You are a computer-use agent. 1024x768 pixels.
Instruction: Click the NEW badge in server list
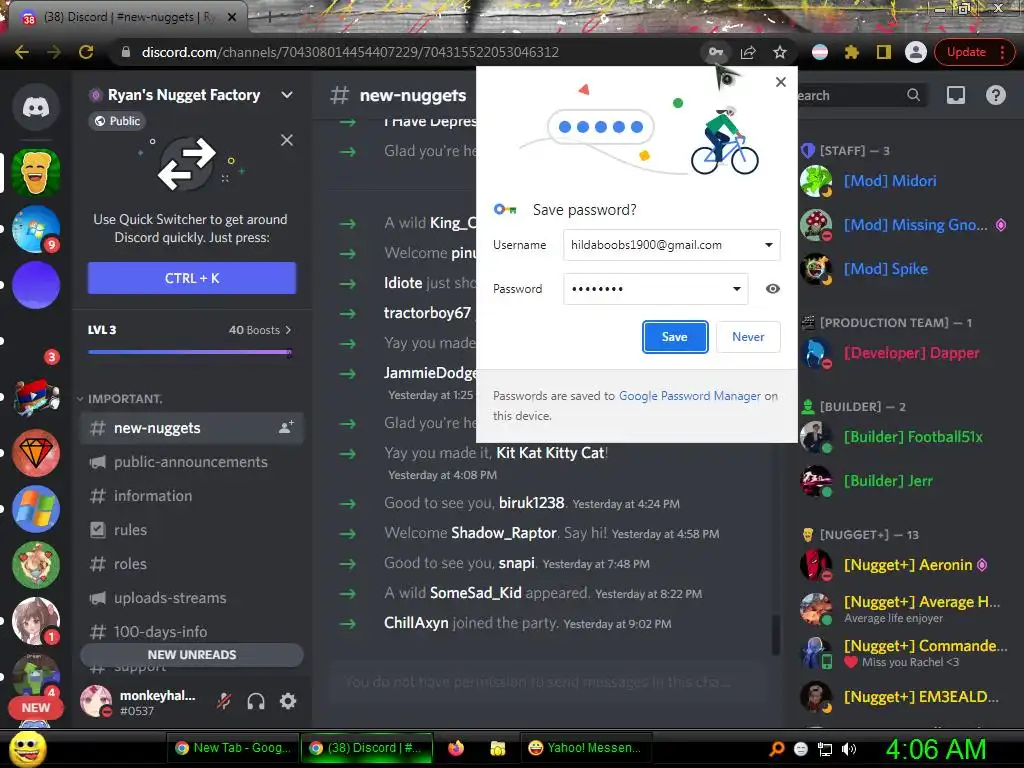coord(35,707)
